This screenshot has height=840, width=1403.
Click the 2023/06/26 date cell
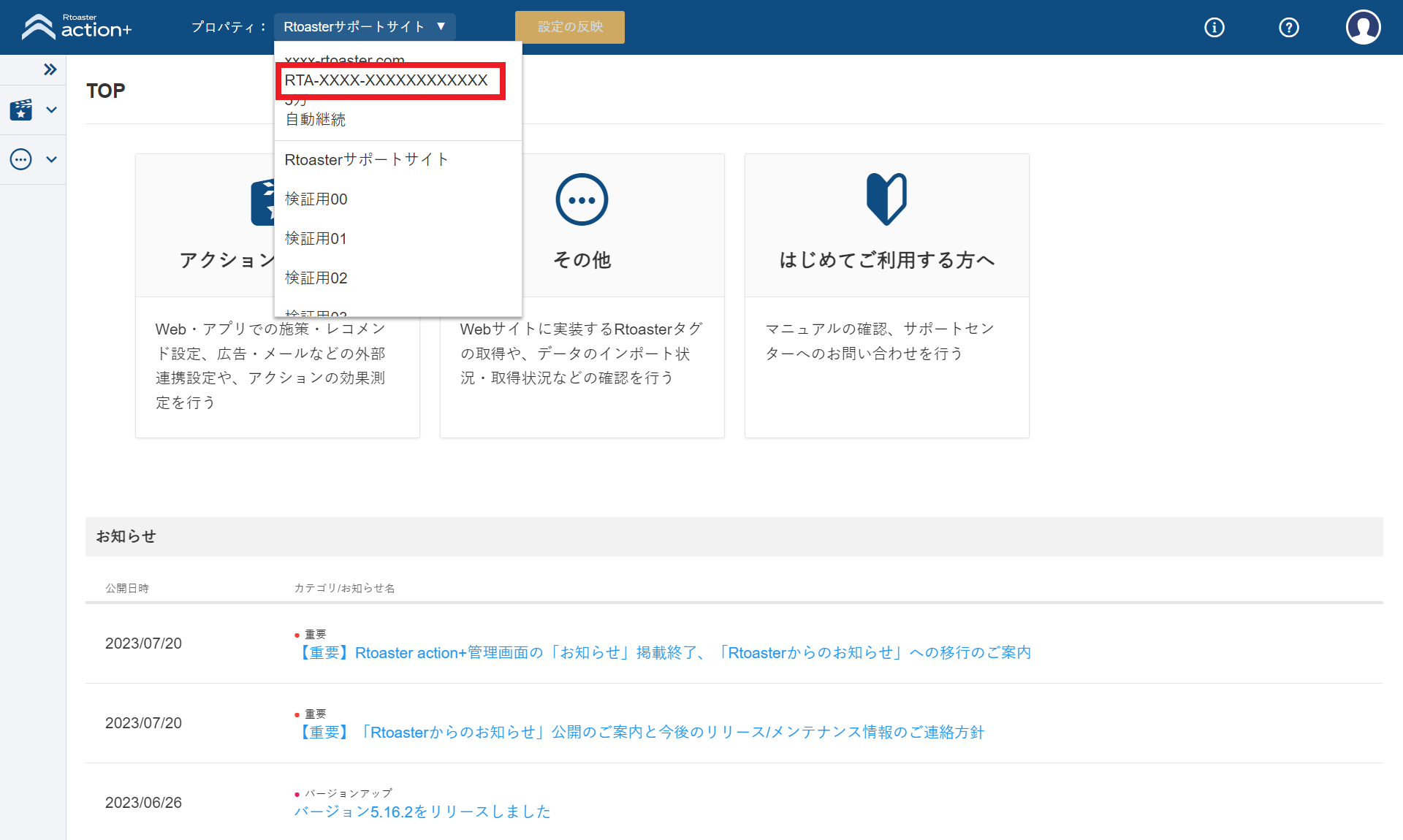(143, 802)
